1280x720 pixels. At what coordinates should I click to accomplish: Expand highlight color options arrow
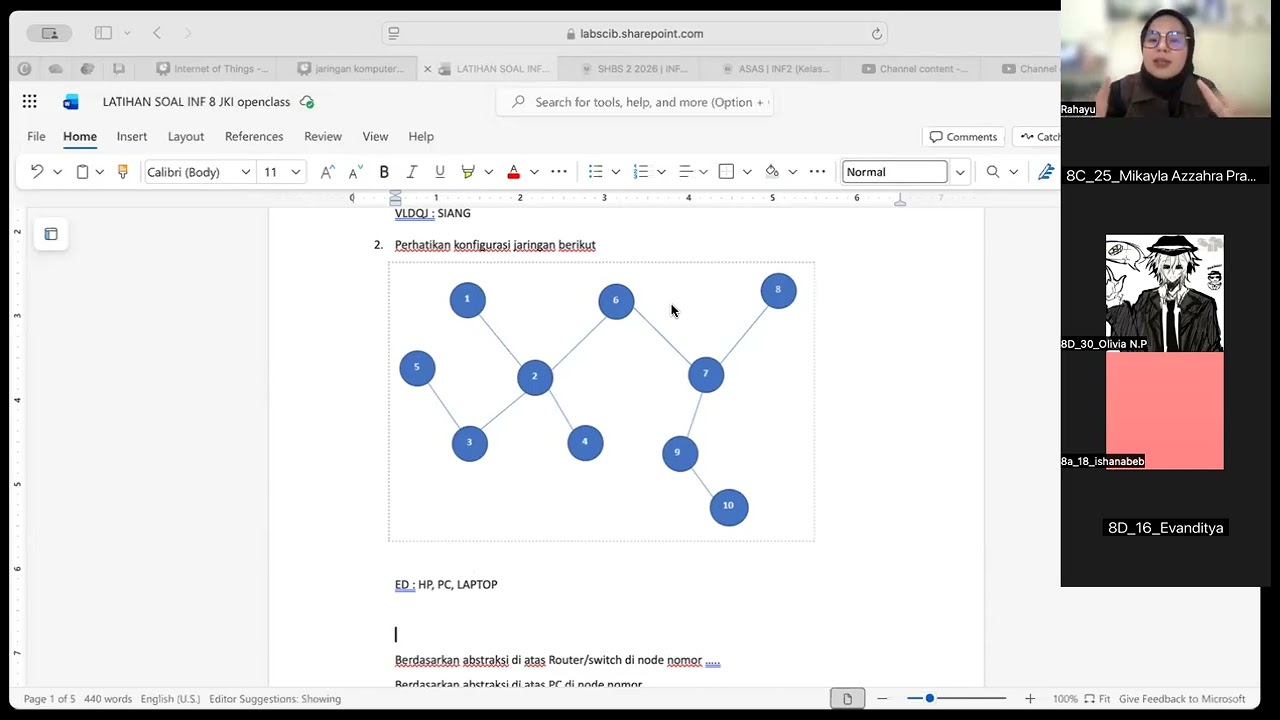point(488,172)
